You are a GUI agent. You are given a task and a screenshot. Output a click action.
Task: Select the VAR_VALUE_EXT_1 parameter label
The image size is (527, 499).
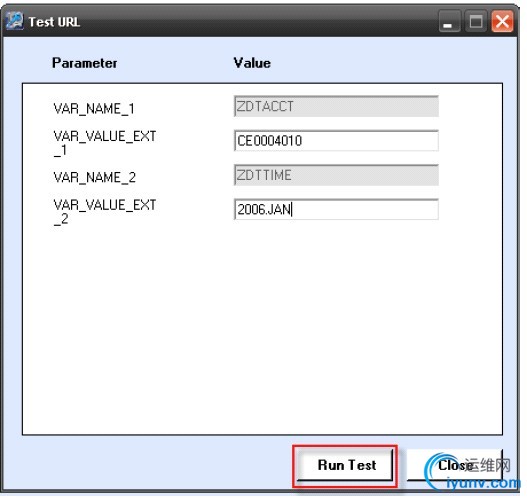(x=105, y=143)
